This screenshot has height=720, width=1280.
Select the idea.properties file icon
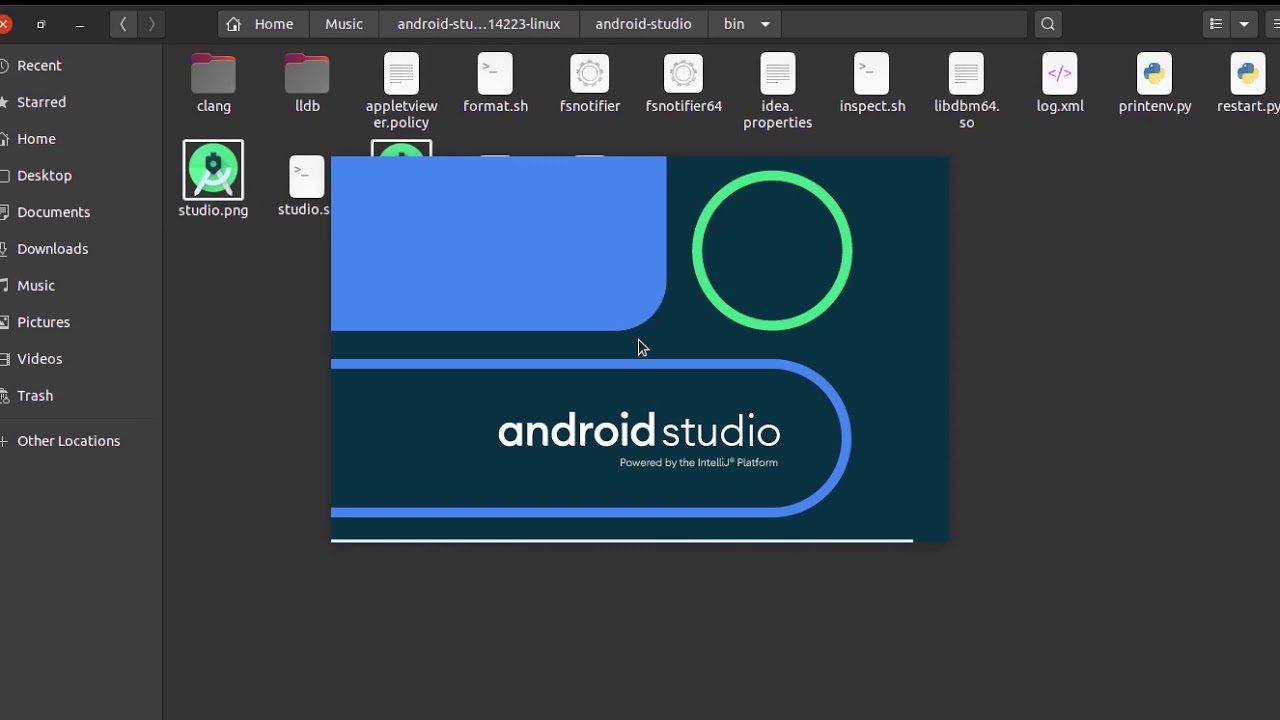click(x=777, y=73)
